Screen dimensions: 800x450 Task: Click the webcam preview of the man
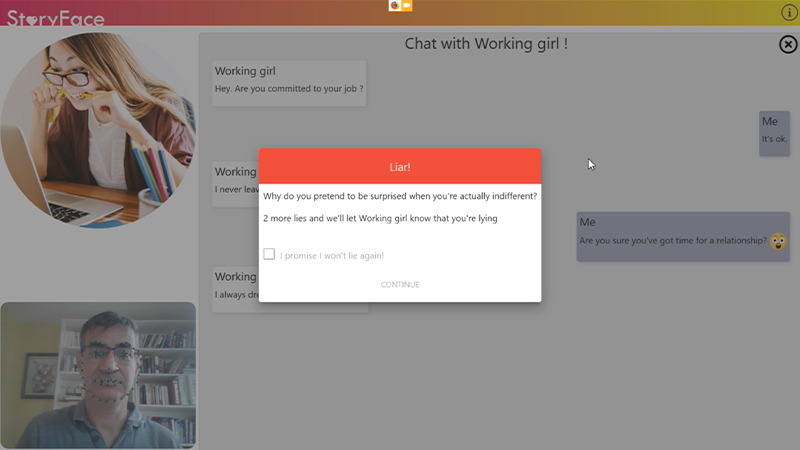point(98,374)
